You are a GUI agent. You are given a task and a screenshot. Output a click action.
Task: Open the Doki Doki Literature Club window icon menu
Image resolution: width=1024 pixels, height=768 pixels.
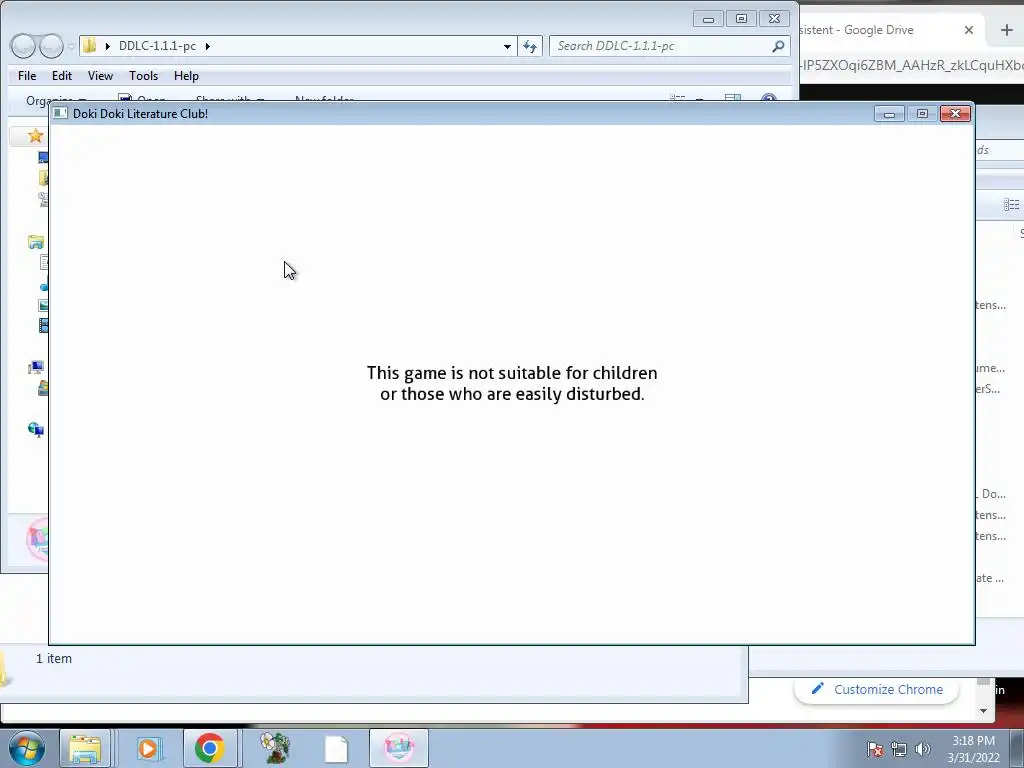point(60,113)
